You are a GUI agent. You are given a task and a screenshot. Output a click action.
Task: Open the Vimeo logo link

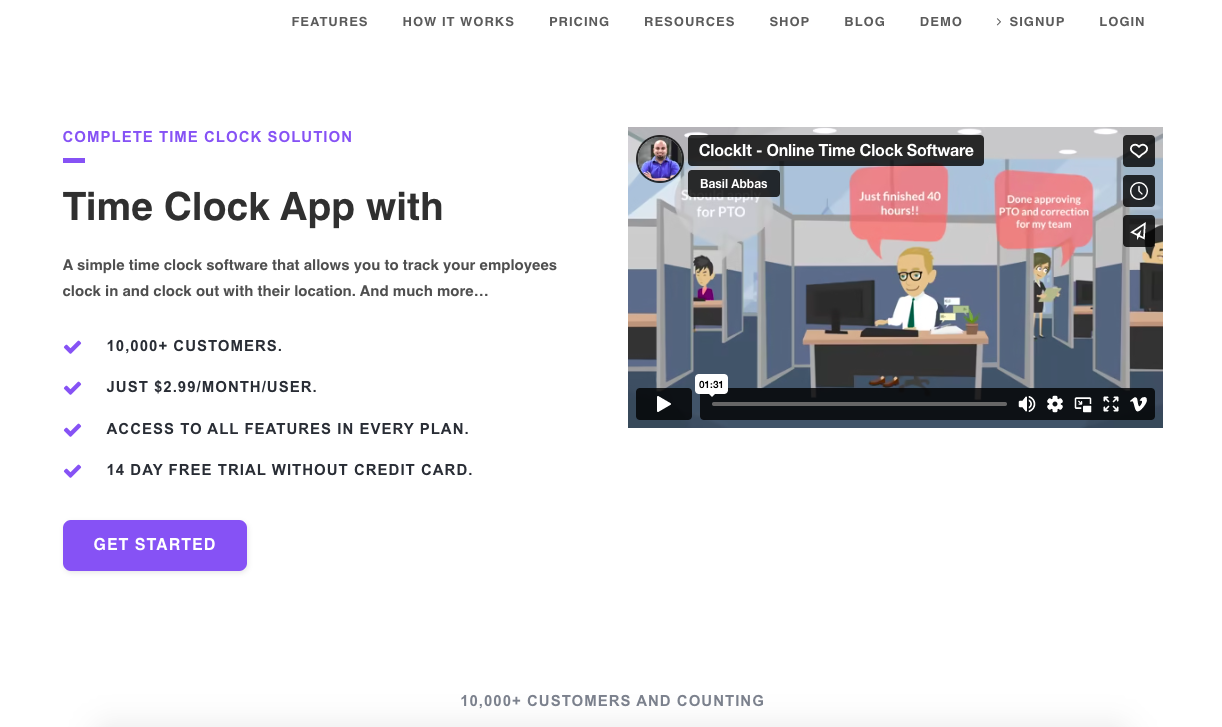pyautogui.click(x=1138, y=404)
